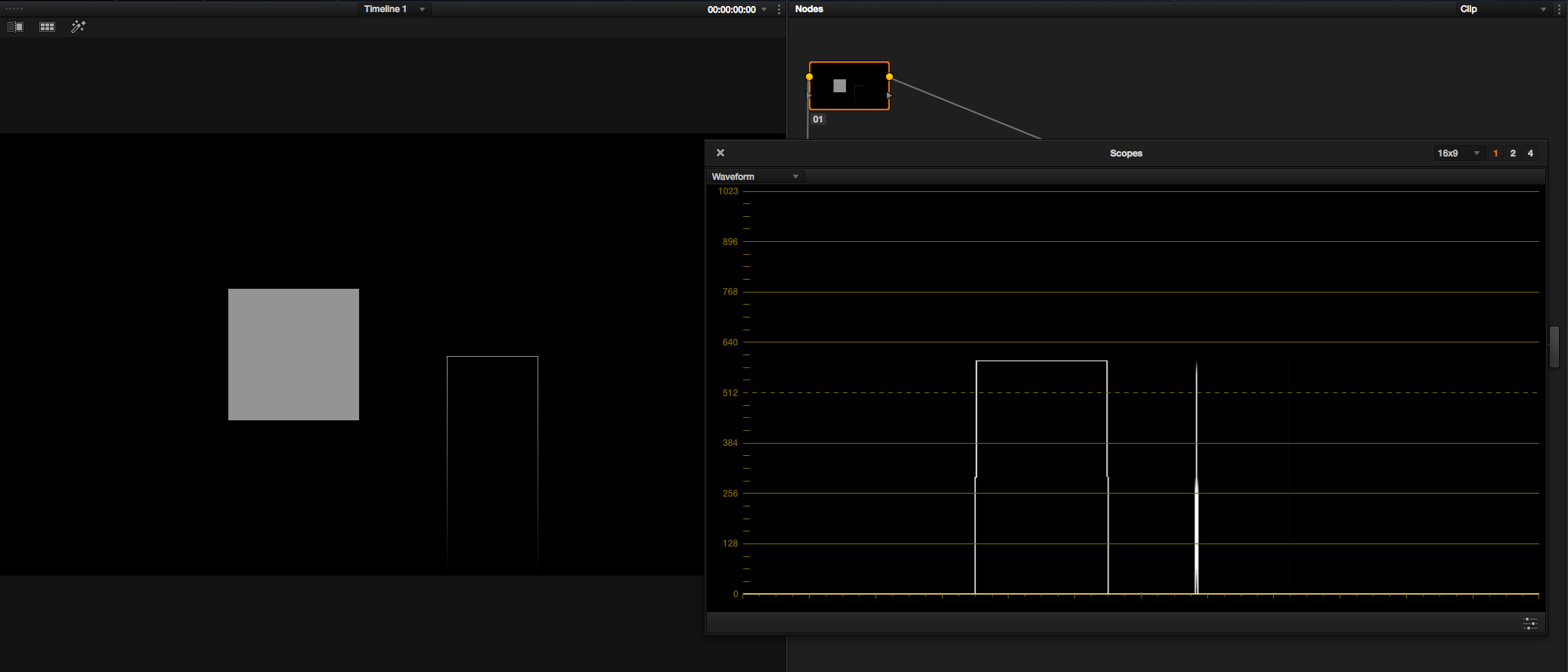Click node 01 yellow RGB output connector
The image size is (1568, 672).
pos(889,76)
